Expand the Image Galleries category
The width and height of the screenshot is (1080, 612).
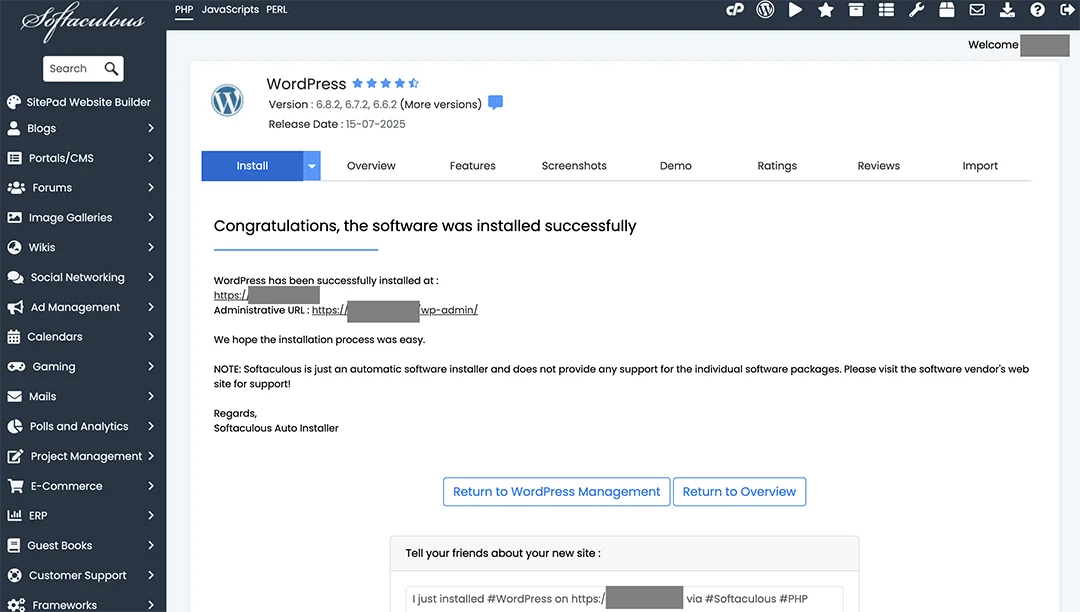pyautogui.click(x=83, y=218)
